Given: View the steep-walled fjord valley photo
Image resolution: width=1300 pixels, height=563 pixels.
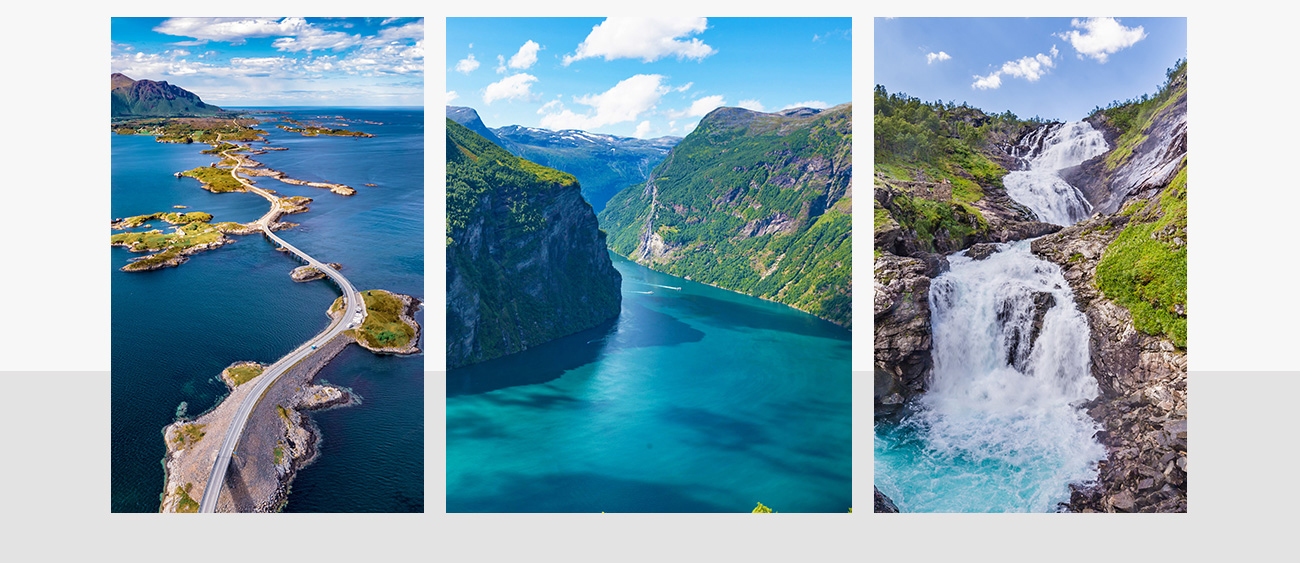Looking at the screenshot, I should click(649, 265).
